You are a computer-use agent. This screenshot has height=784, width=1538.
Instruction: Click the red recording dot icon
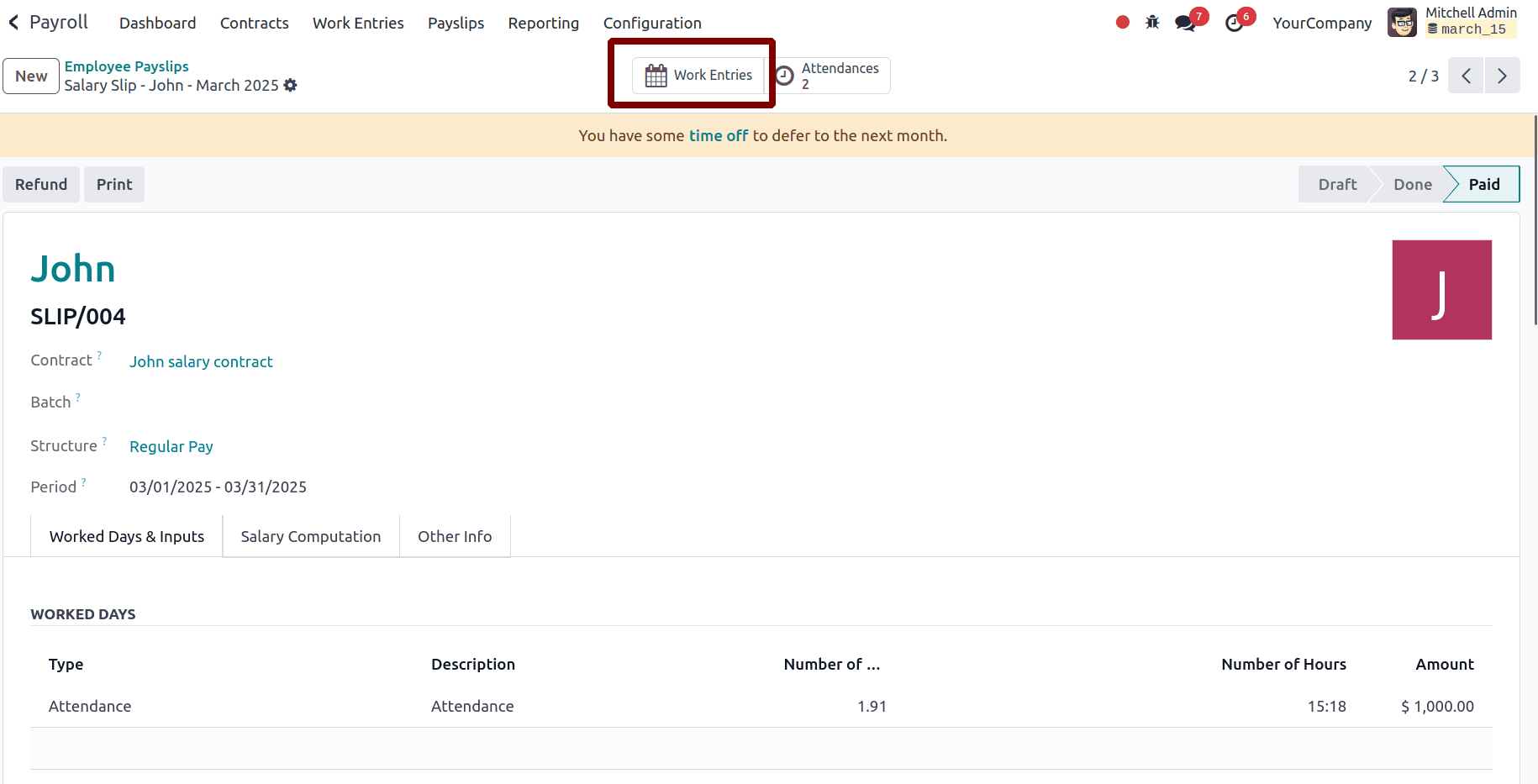point(1122,23)
